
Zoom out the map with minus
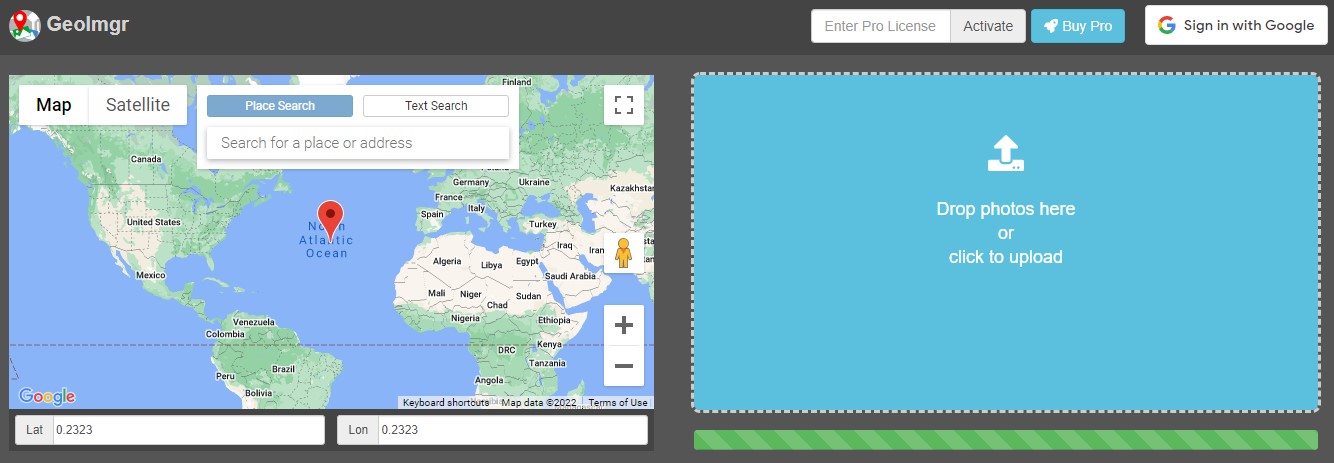tap(623, 366)
